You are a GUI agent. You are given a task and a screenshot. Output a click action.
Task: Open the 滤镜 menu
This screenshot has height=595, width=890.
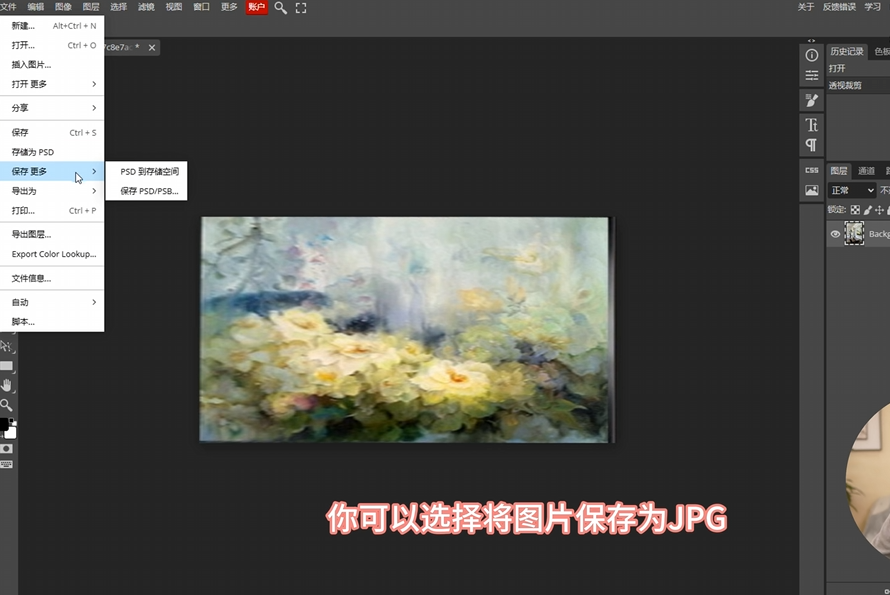click(x=146, y=7)
